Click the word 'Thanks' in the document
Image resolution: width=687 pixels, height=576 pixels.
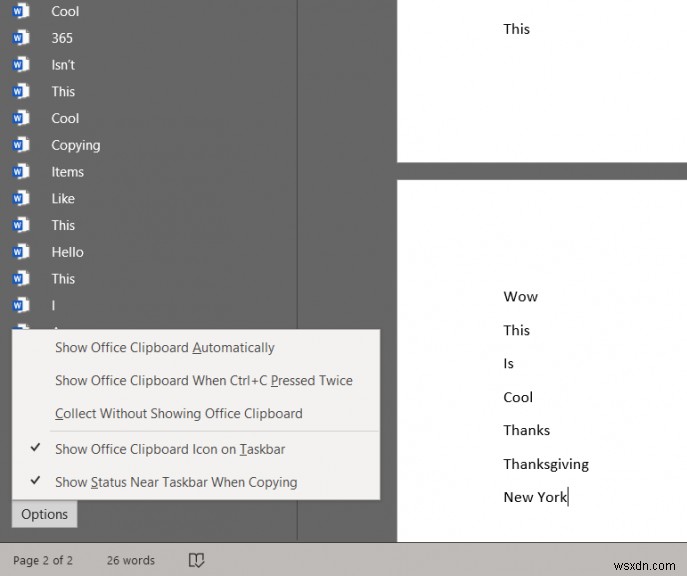[527, 430]
